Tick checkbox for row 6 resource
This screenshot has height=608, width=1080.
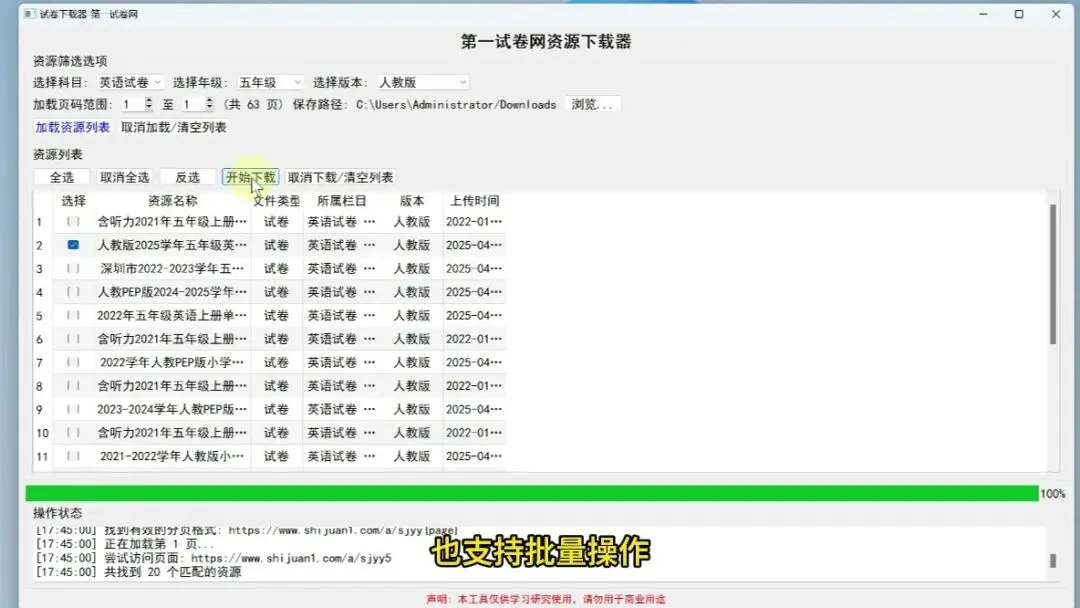[73, 339]
